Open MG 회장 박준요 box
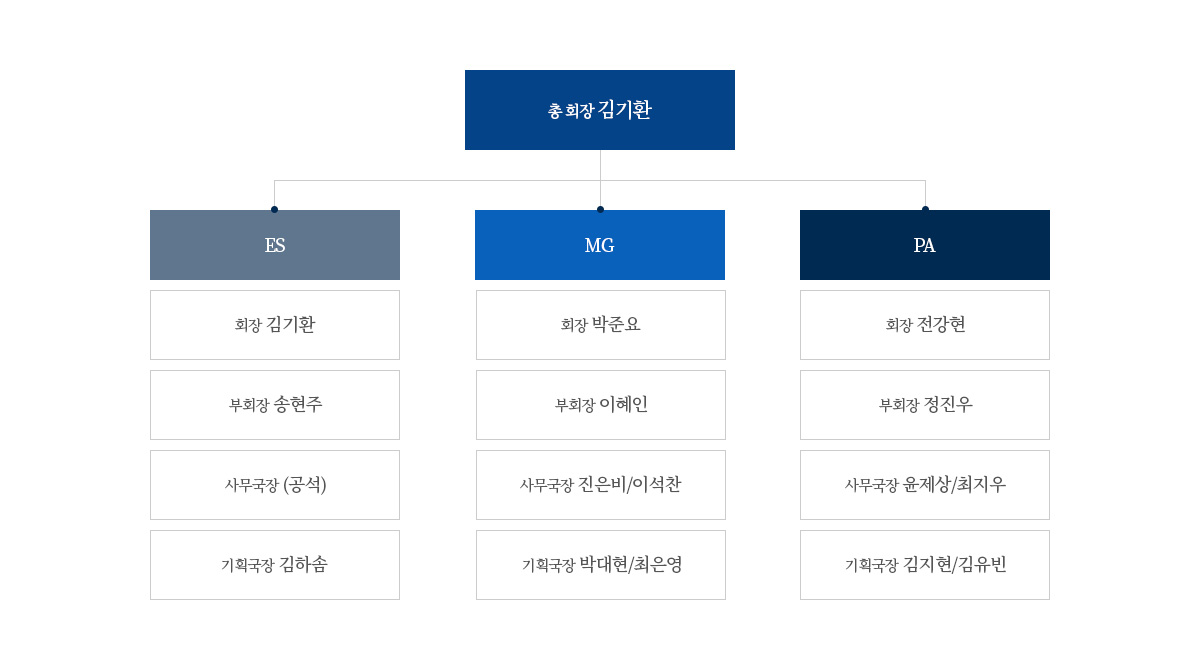Viewport: 1200px width, 670px height. [x=601, y=325]
